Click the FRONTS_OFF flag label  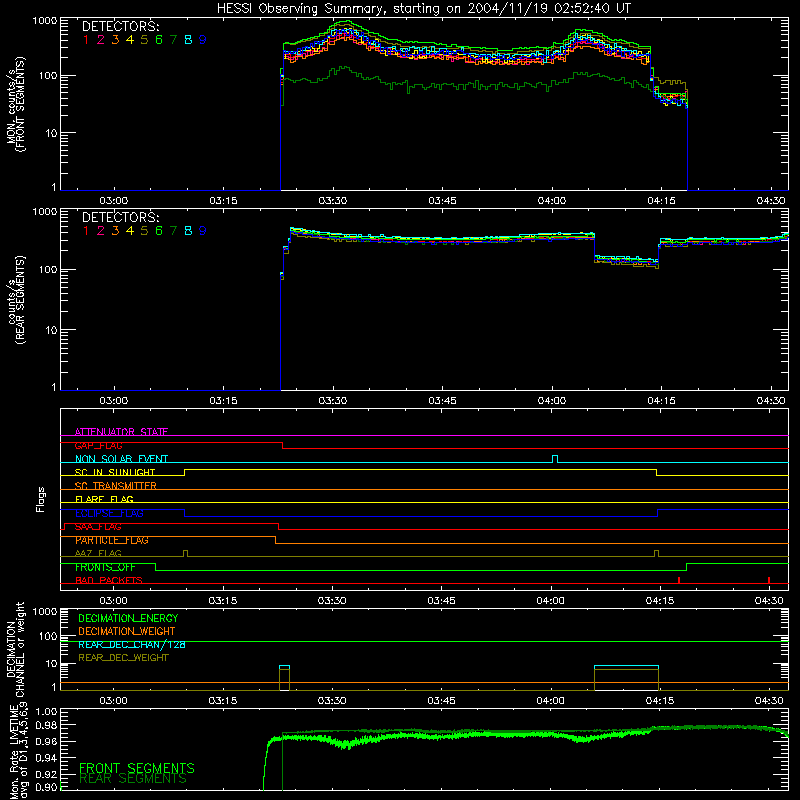[105, 567]
